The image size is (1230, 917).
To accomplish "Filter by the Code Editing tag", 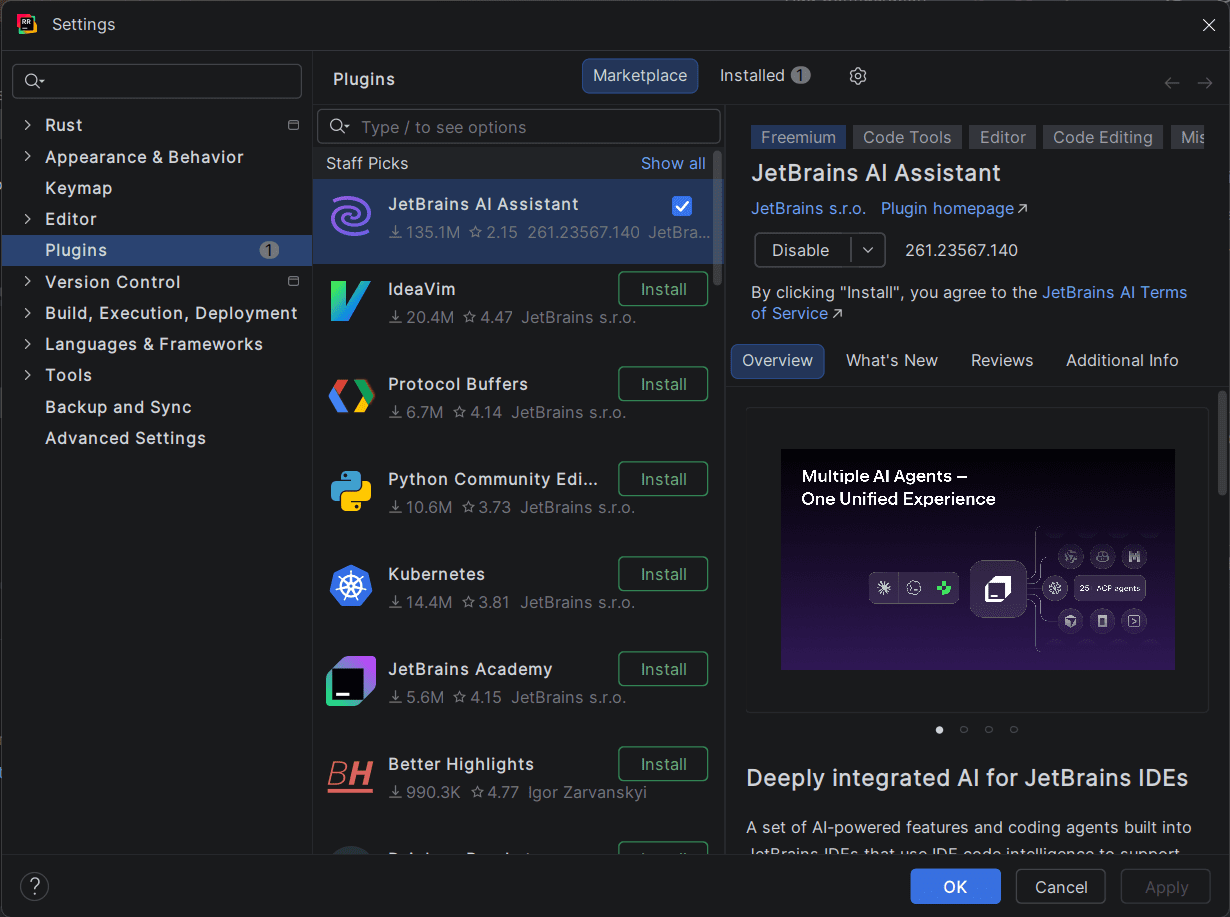I will tap(1103, 137).
